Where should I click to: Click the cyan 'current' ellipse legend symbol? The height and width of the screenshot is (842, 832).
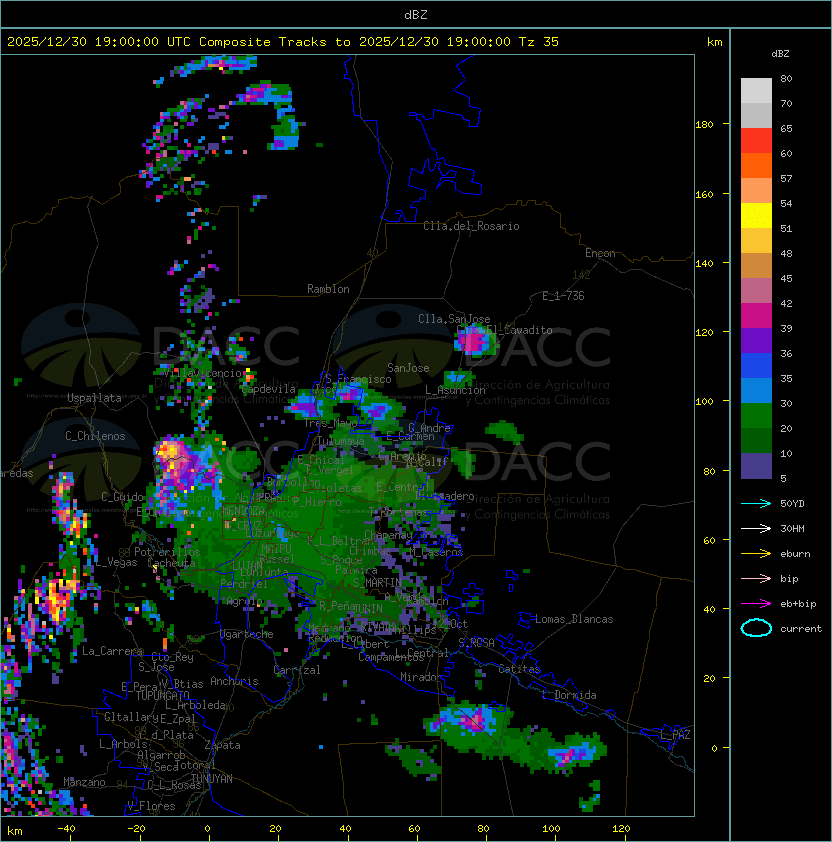(x=756, y=628)
